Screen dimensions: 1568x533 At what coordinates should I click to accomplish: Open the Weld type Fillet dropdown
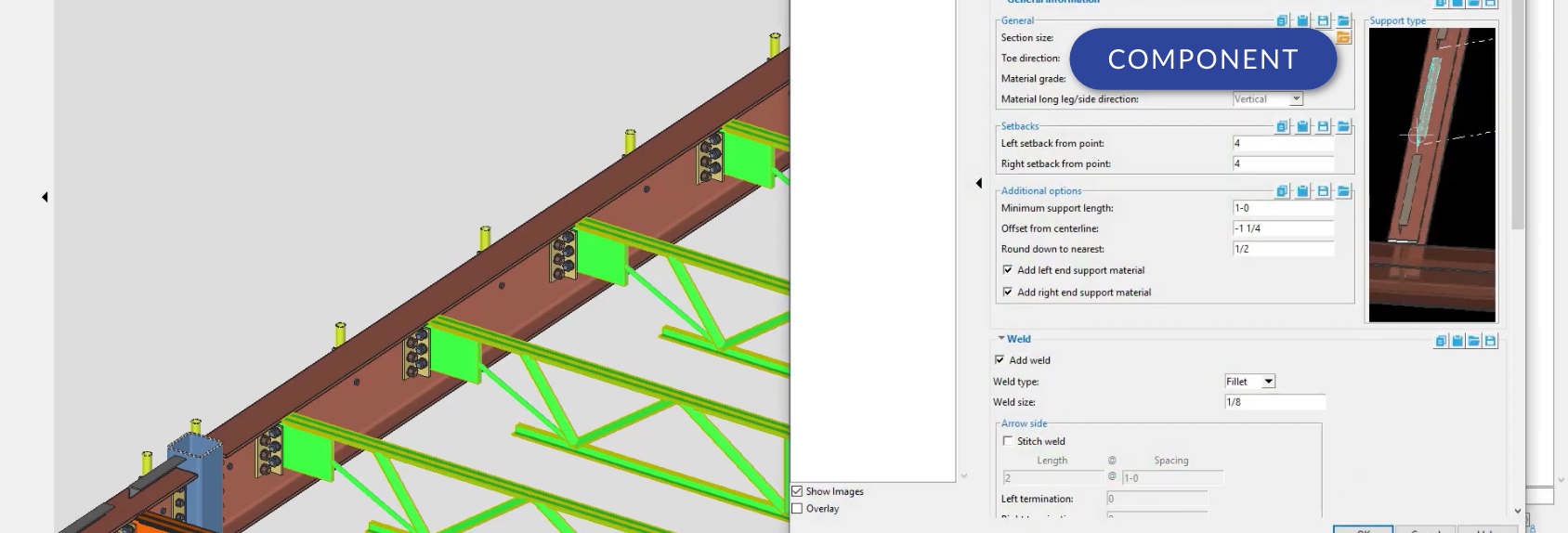click(1269, 382)
